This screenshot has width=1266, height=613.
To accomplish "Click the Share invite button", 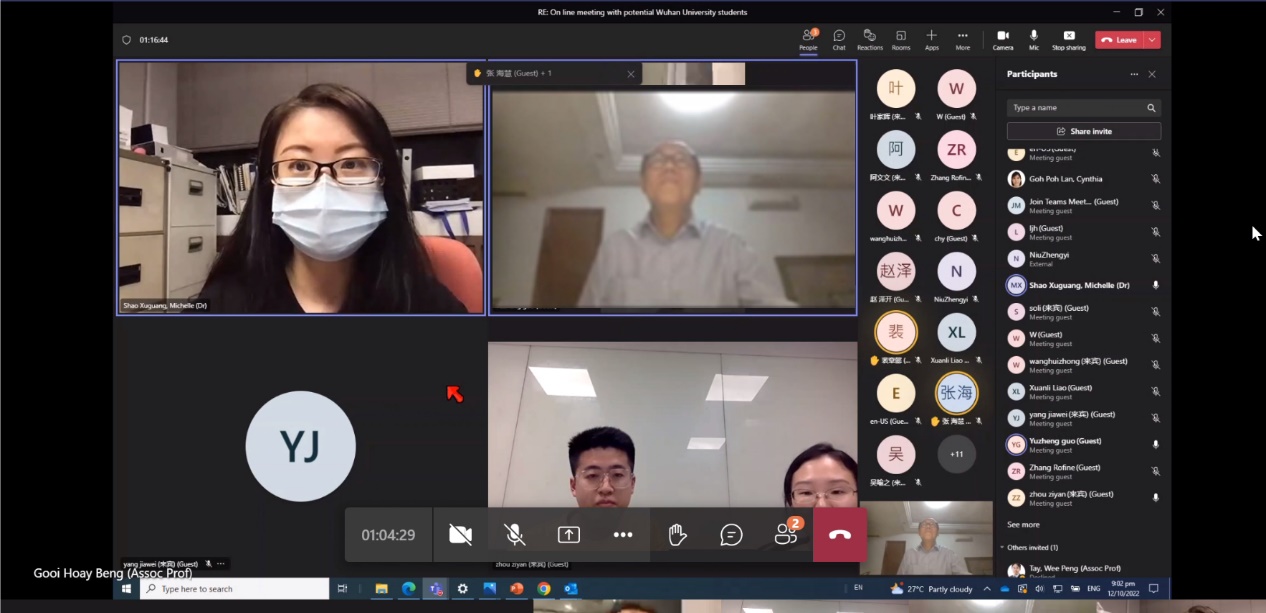I will (x=1083, y=131).
